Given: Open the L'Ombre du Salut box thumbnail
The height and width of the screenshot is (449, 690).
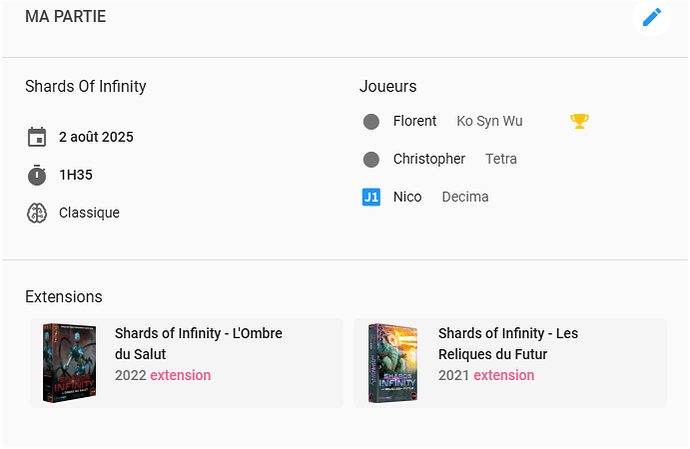Looking at the screenshot, I should [x=70, y=363].
